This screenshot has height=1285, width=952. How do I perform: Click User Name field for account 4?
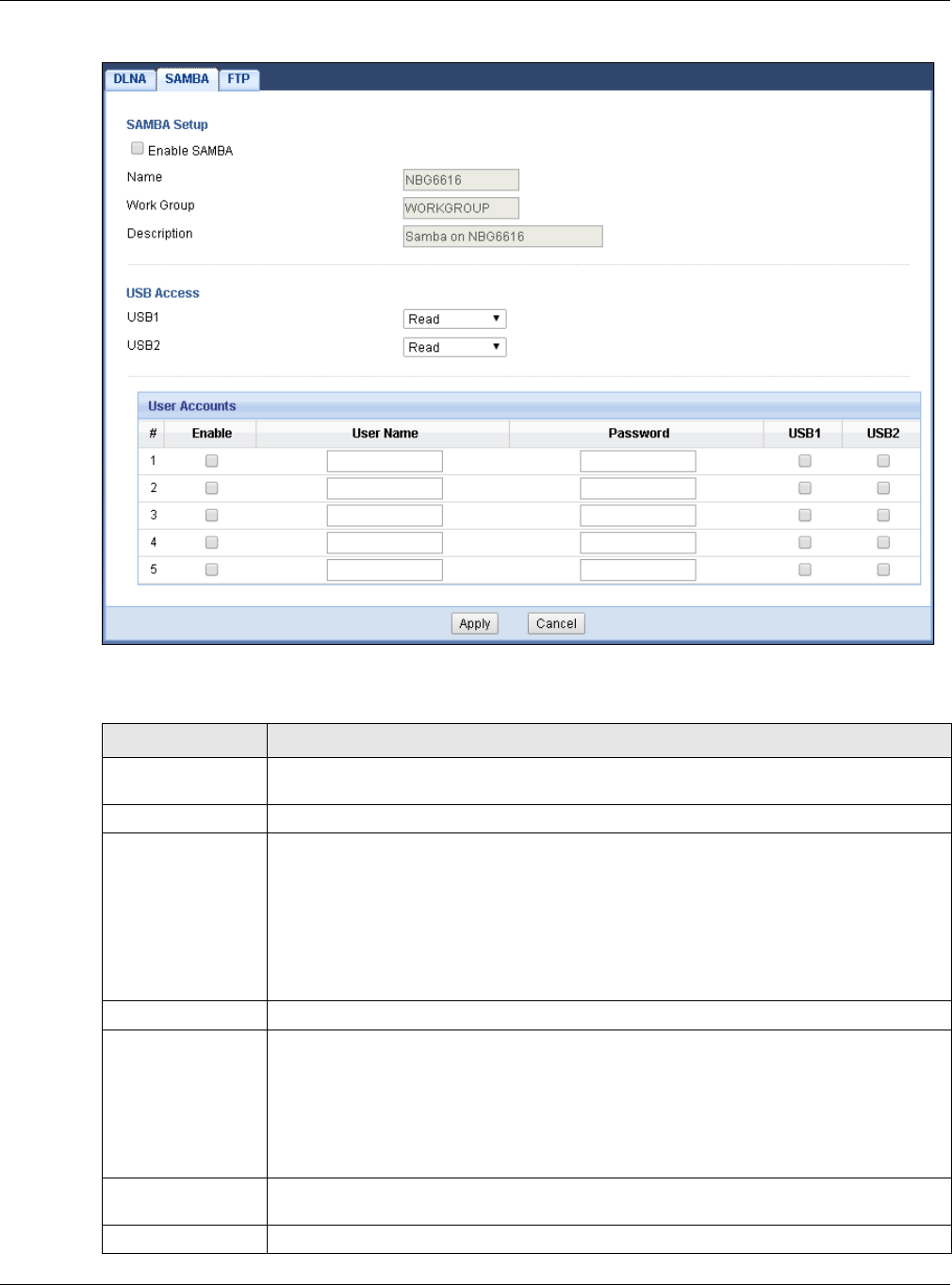385,543
